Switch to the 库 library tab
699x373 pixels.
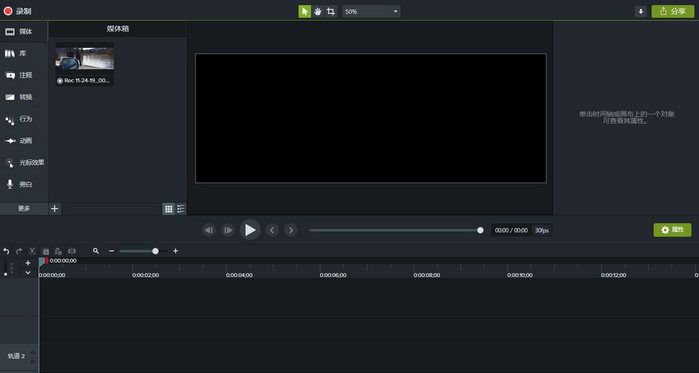point(24,53)
